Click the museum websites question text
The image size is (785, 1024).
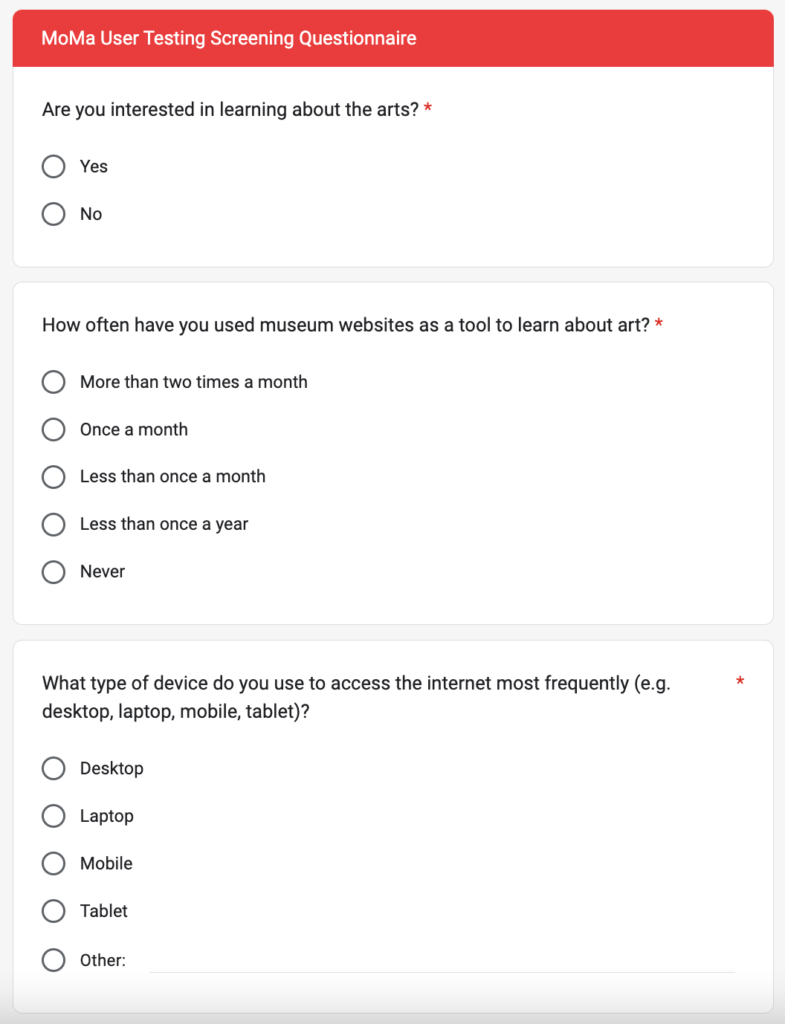346,325
